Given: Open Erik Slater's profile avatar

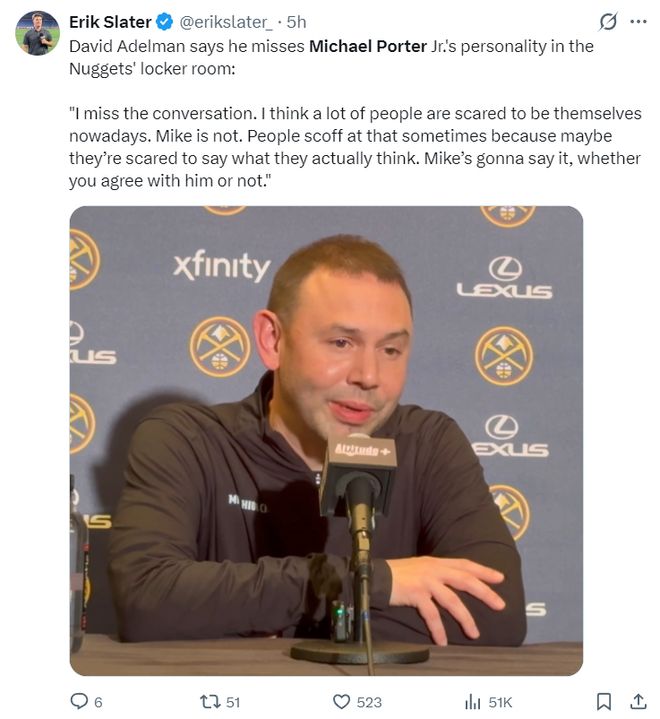Looking at the screenshot, I should pyautogui.click(x=37, y=33).
